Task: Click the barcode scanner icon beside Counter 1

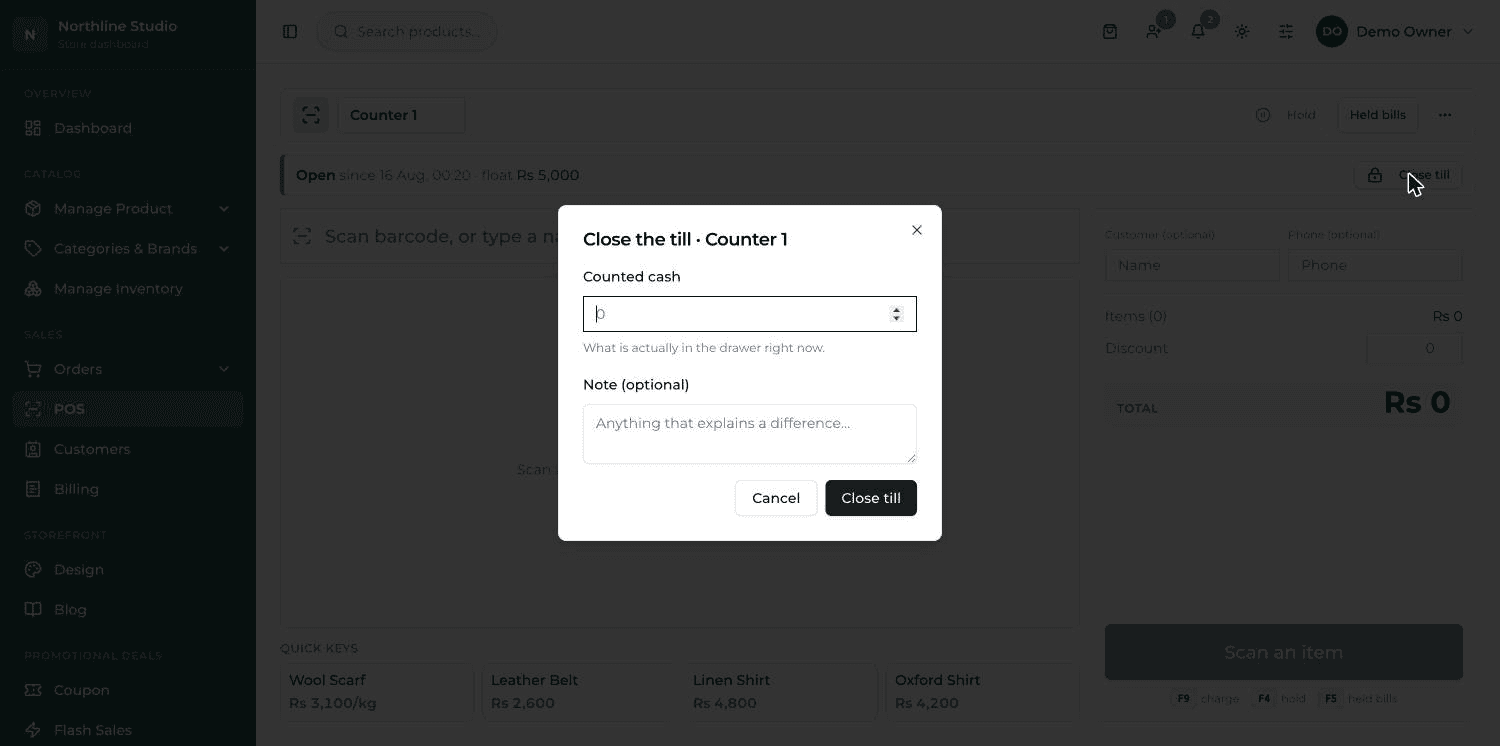Action: (x=311, y=115)
